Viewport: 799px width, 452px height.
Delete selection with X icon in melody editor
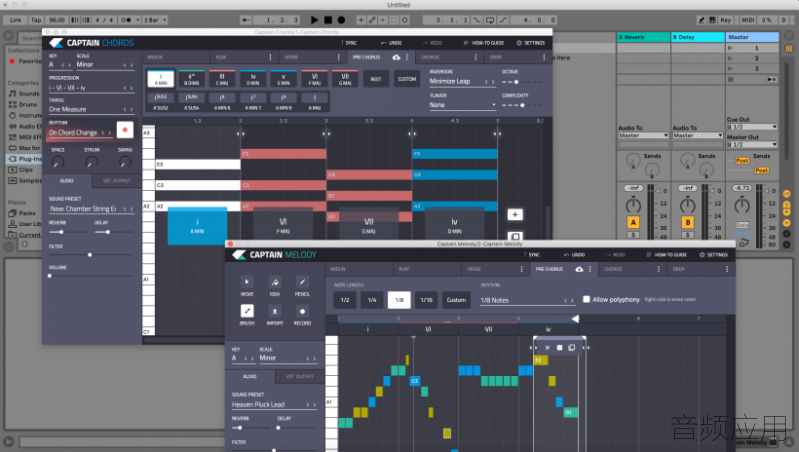[x=547, y=348]
